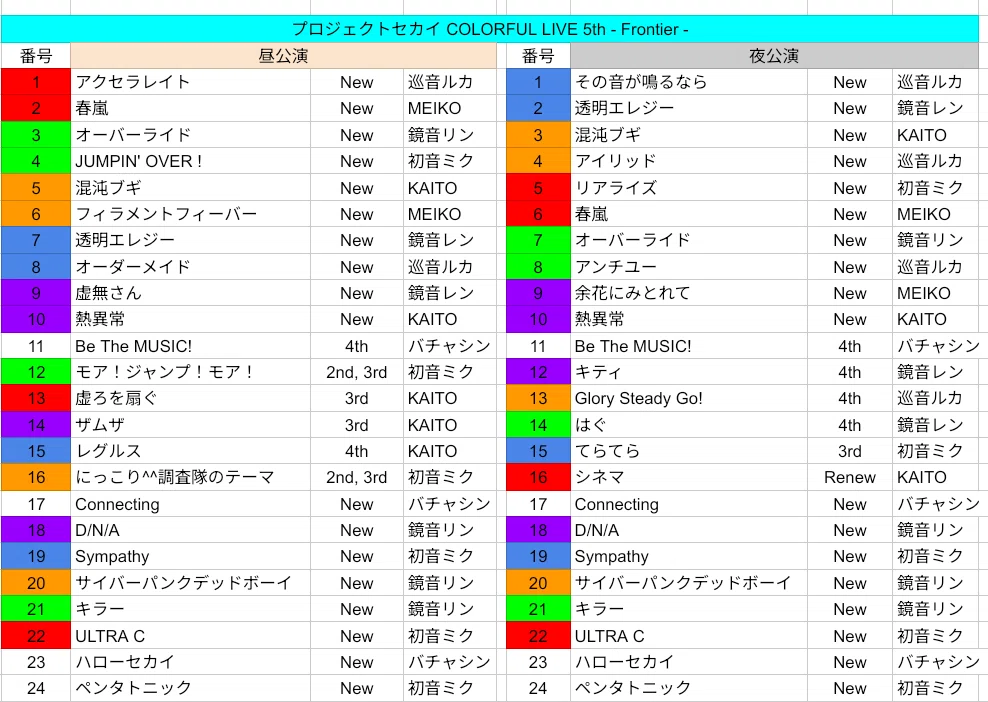Select the アクセラレイト song cell
This screenshot has width=988, height=702.
click(x=190, y=82)
